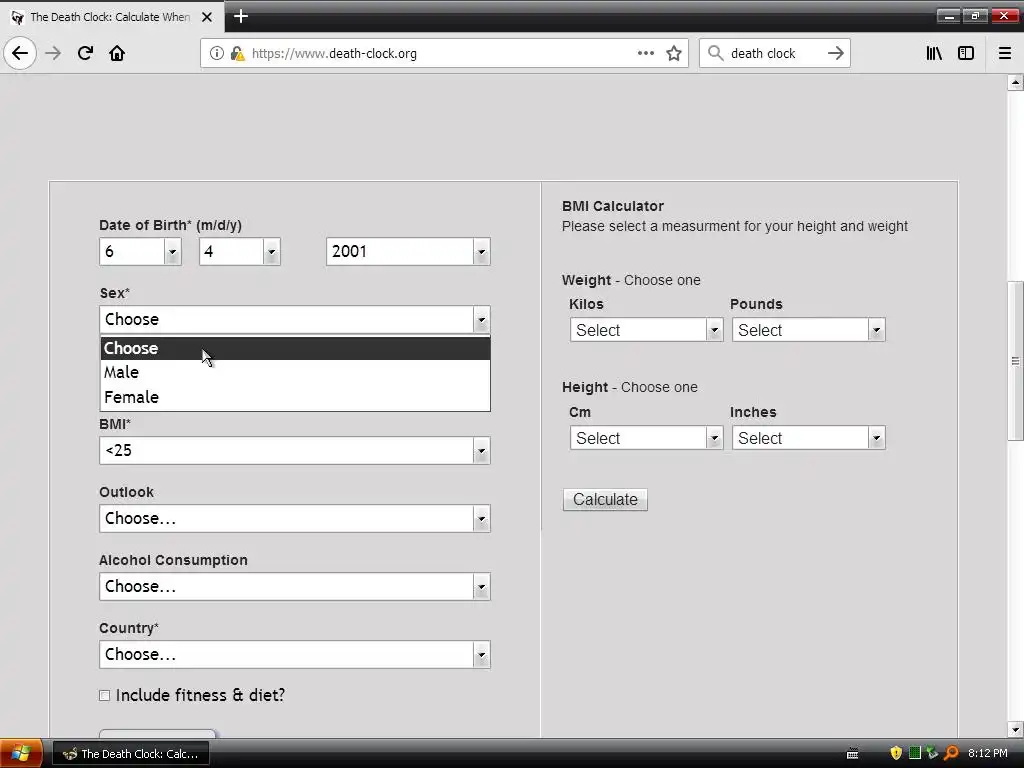Open a new tab with plus icon
The width and height of the screenshot is (1024, 768).
(241, 16)
